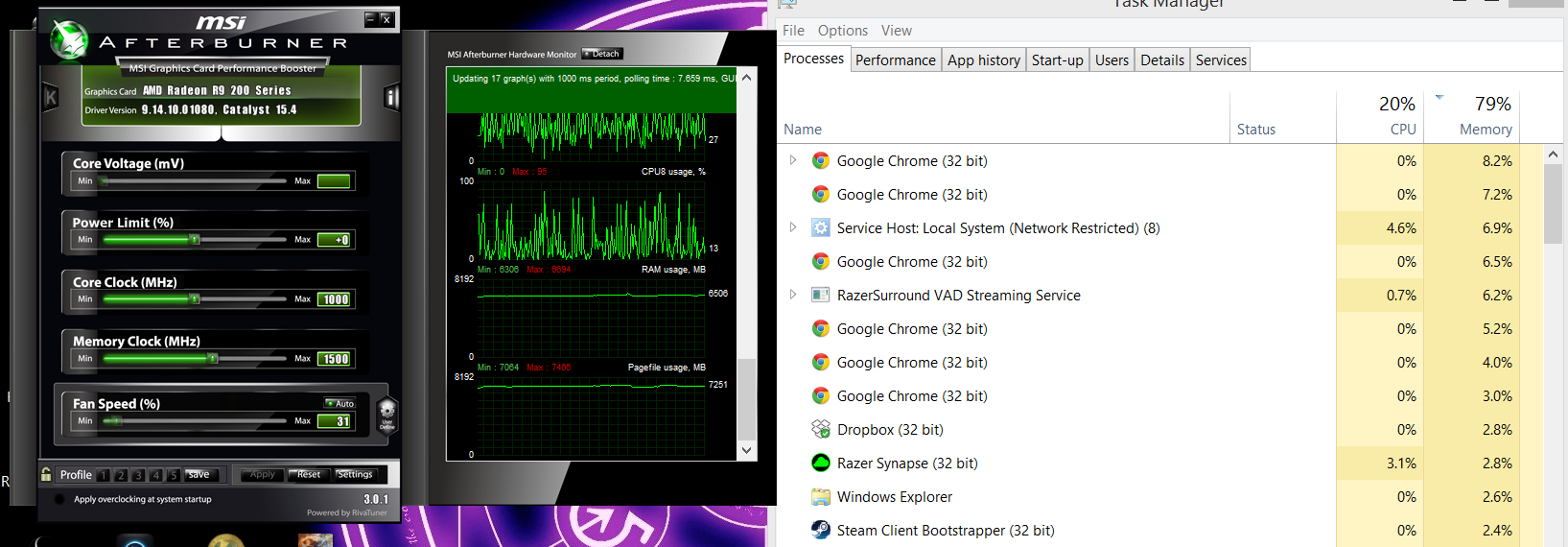Viewport: 1568px width, 547px height.
Task: Click the hardware monitor scroll-down arrow
Action: click(747, 450)
